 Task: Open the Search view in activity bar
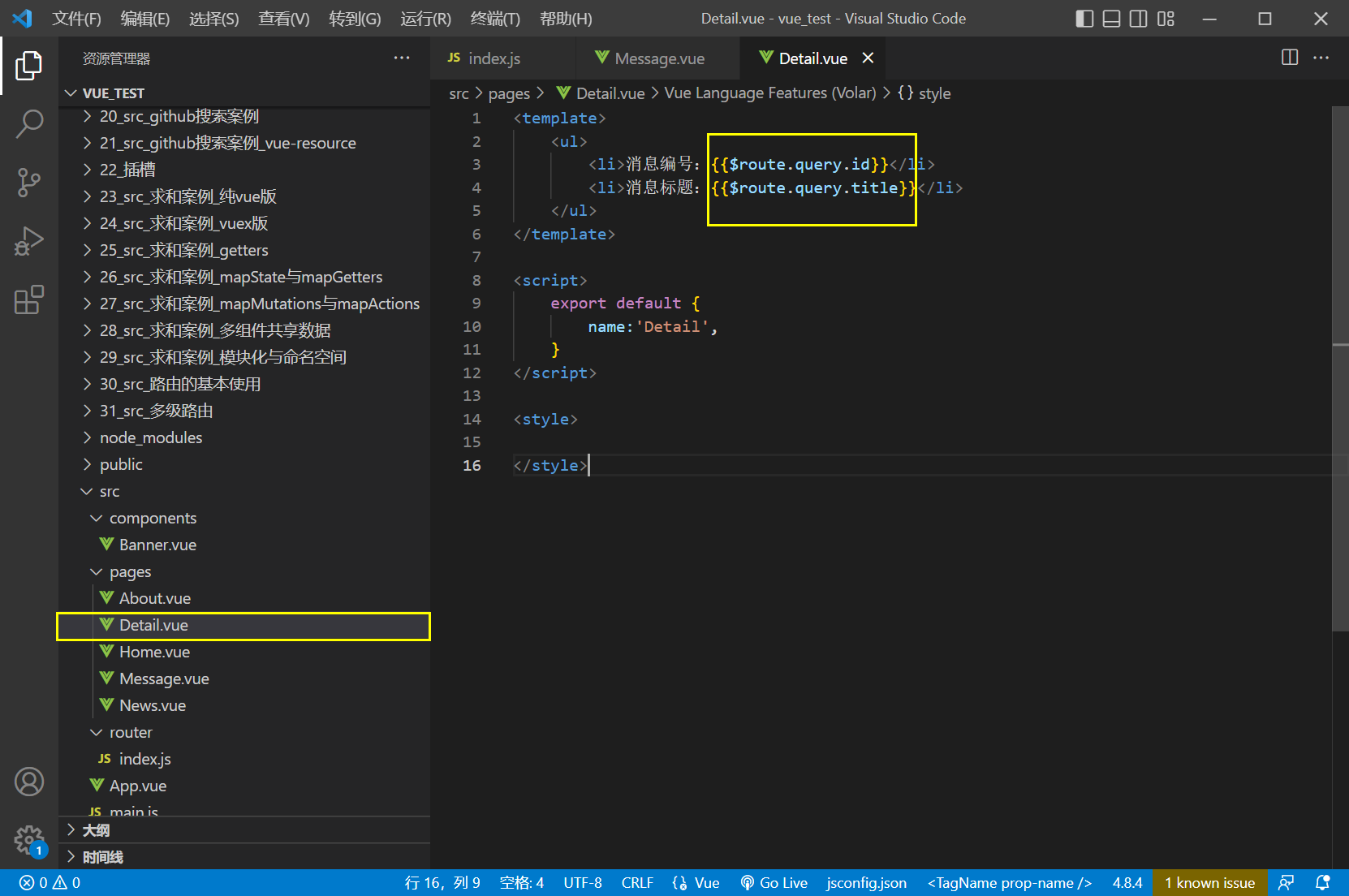coord(29,124)
